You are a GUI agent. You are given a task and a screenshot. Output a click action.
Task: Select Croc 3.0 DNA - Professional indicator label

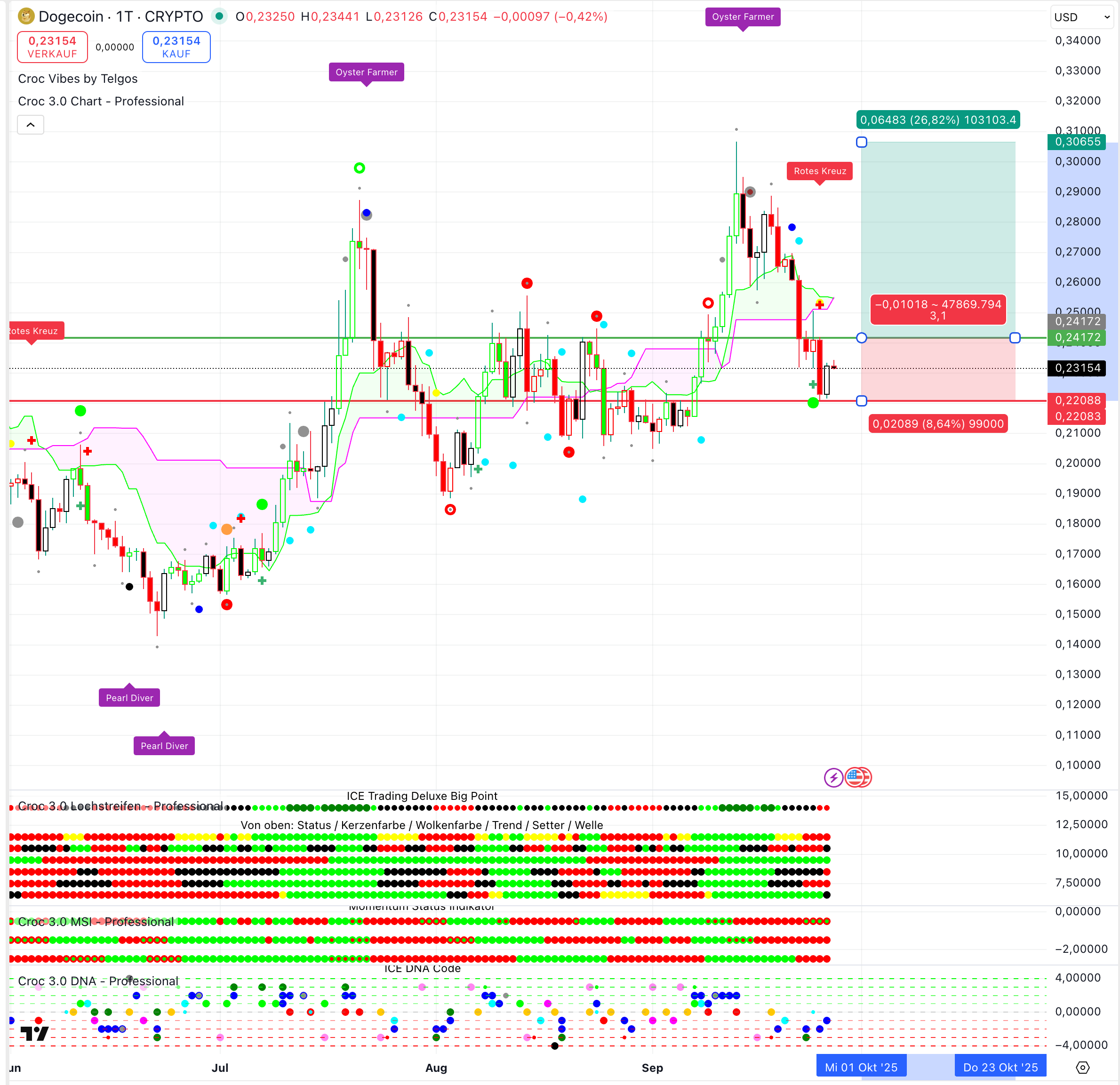tap(98, 981)
